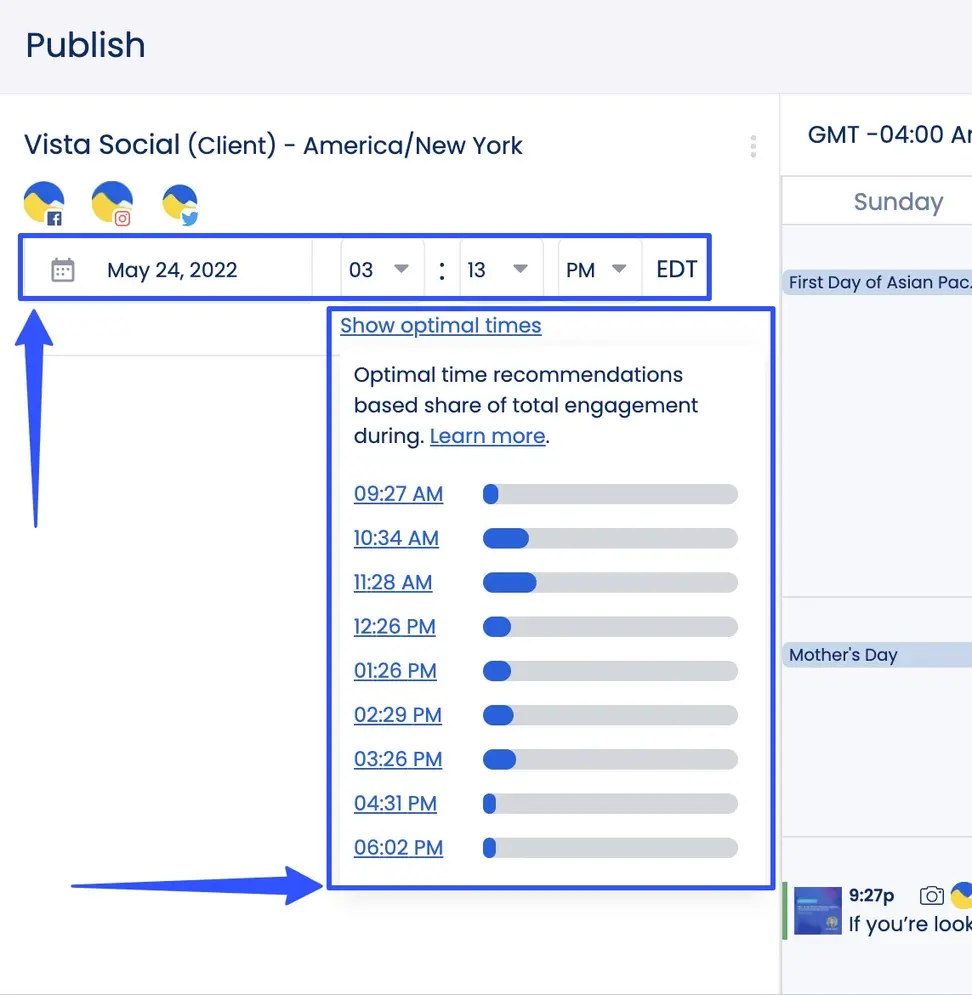
Task: Click the Facebook profile avatar icon
Action: 44,202
